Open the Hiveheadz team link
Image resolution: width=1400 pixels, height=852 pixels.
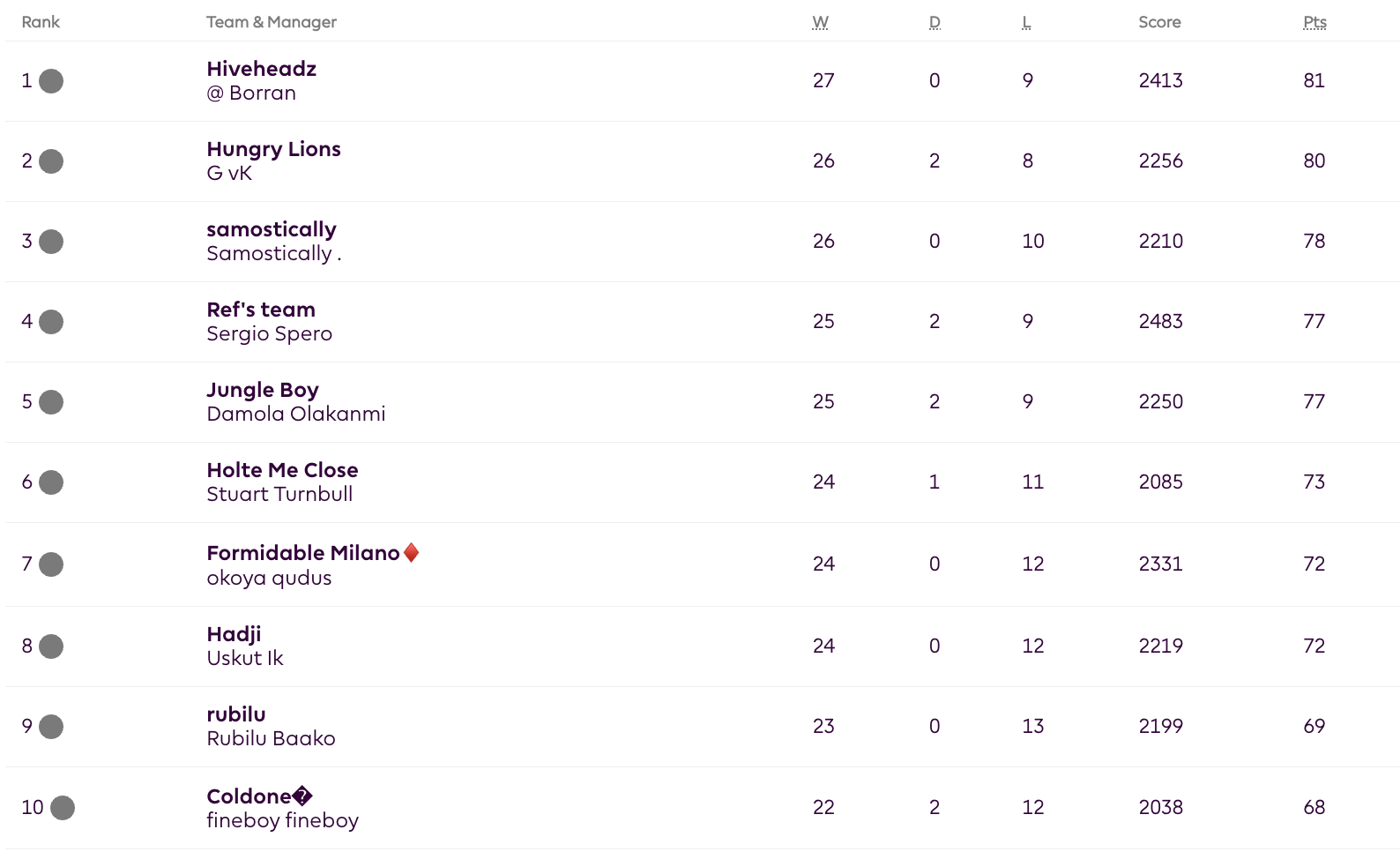pos(261,69)
